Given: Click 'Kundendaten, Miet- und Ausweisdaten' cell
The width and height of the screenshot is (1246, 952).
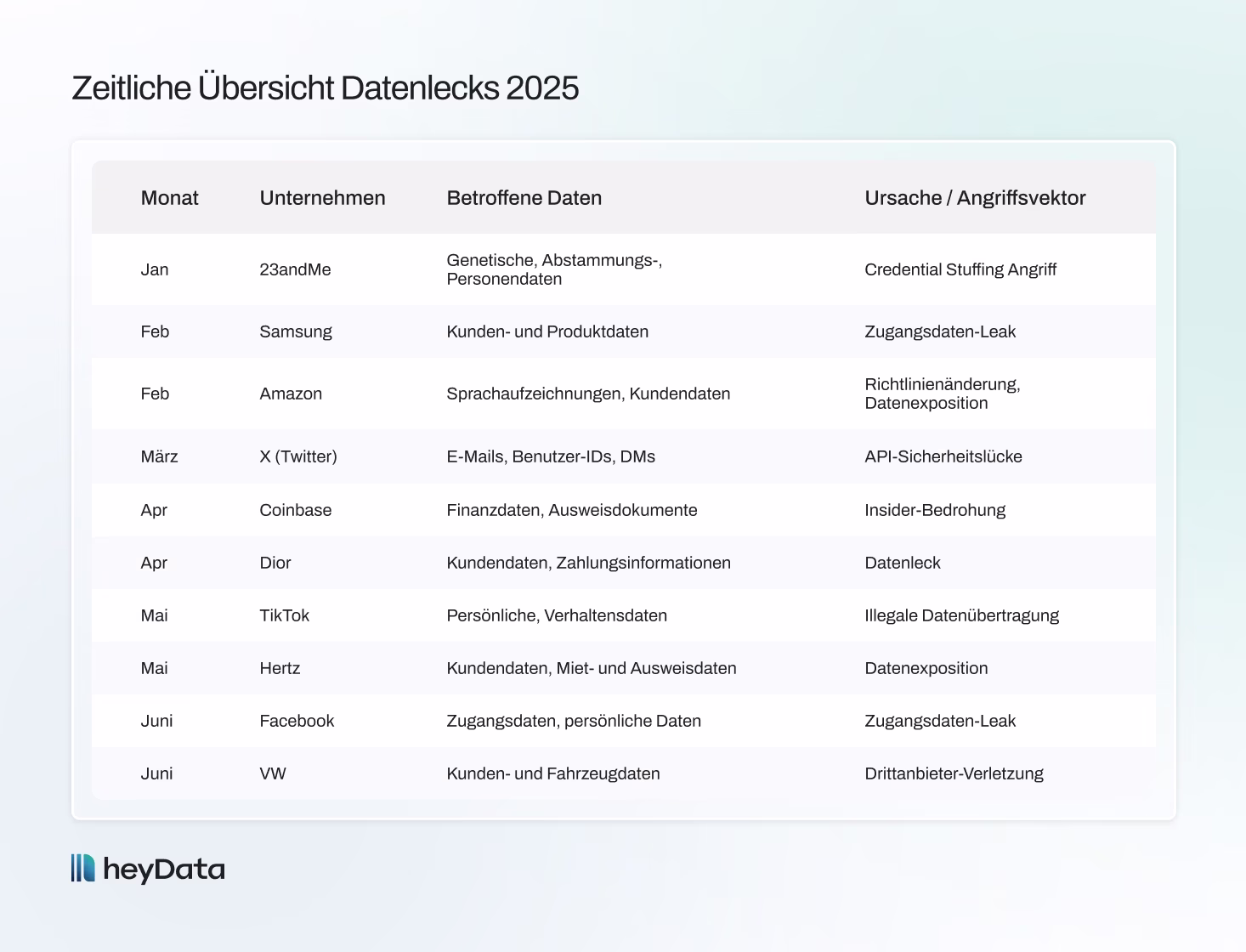Looking at the screenshot, I should click(x=592, y=668).
